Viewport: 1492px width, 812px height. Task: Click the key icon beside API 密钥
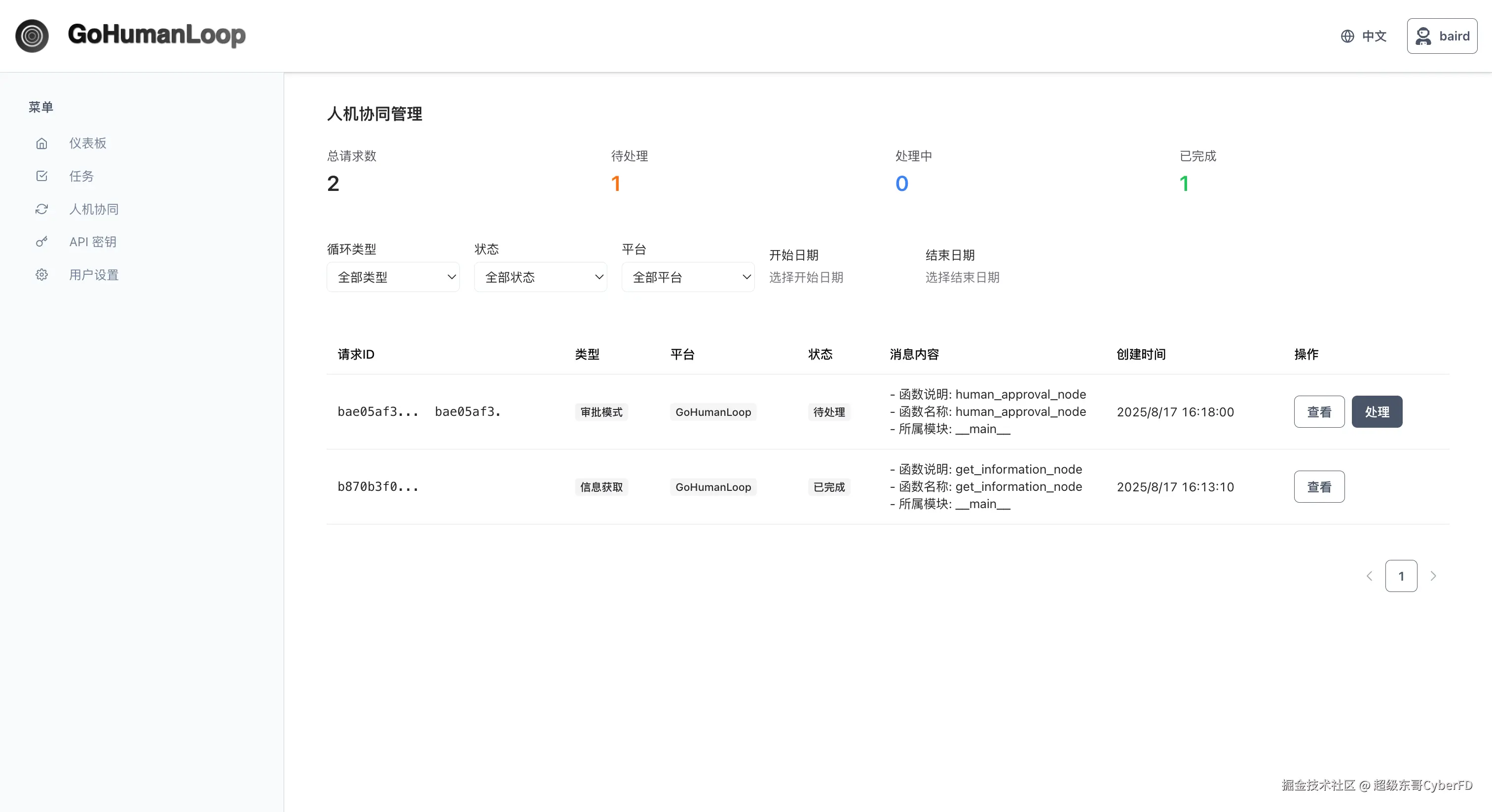point(42,242)
